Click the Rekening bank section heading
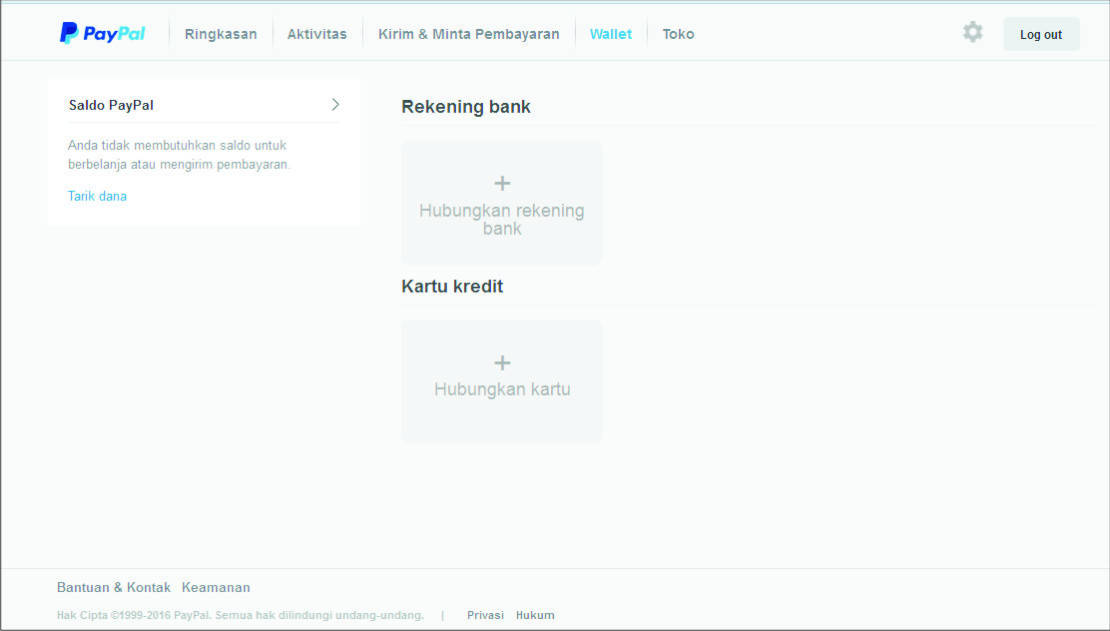1110x631 pixels. pos(466,106)
